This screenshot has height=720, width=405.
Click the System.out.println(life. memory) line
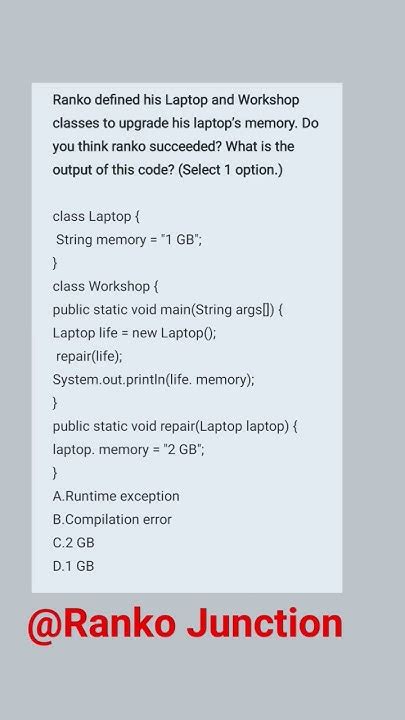[153, 380]
